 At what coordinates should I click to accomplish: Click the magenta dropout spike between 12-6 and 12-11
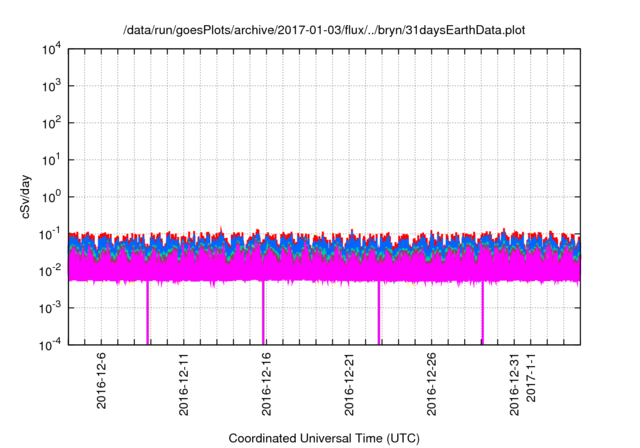click(147, 313)
